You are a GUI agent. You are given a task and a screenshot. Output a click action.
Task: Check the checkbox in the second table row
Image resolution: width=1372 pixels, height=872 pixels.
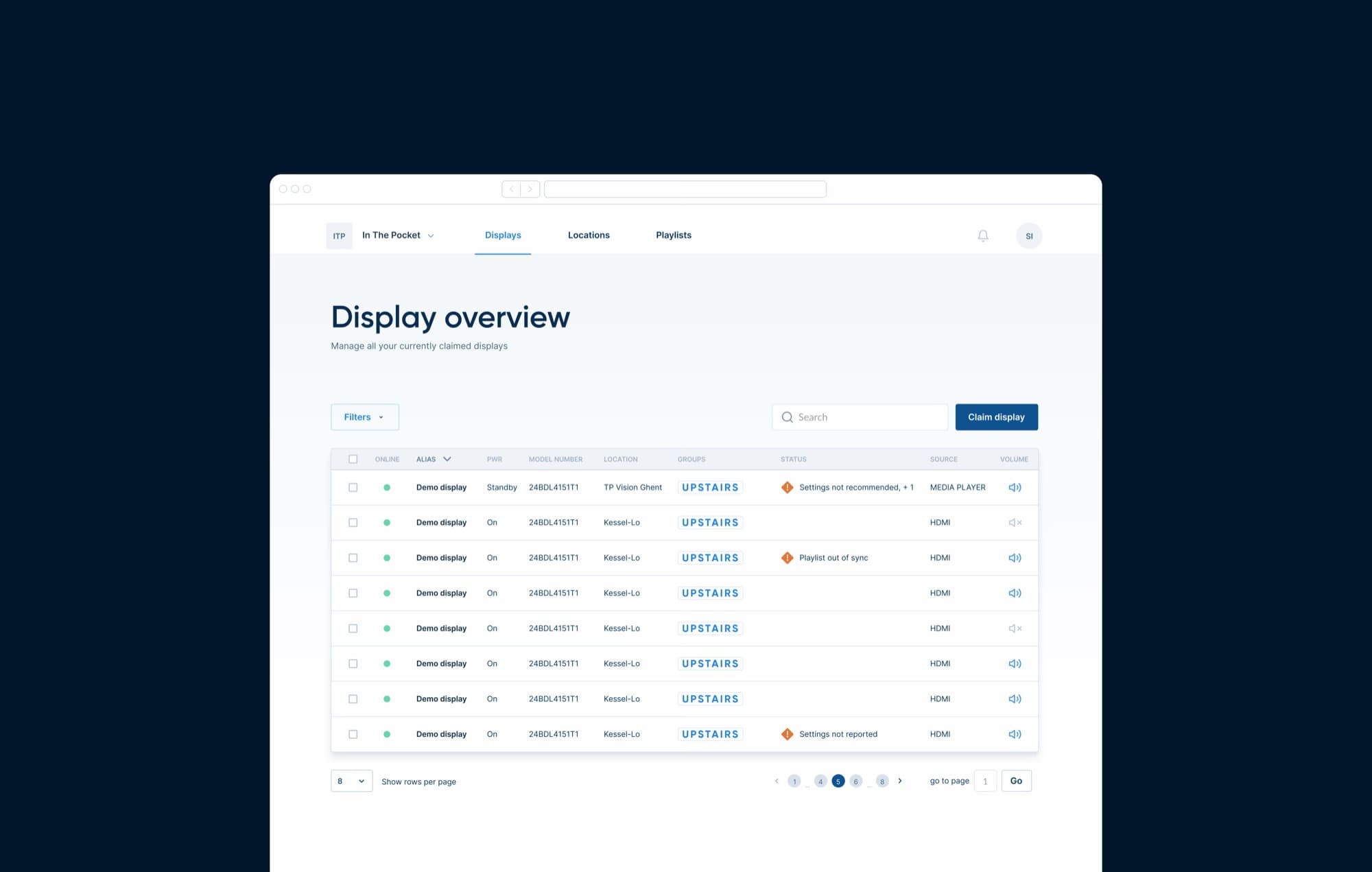[x=353, y=523]
